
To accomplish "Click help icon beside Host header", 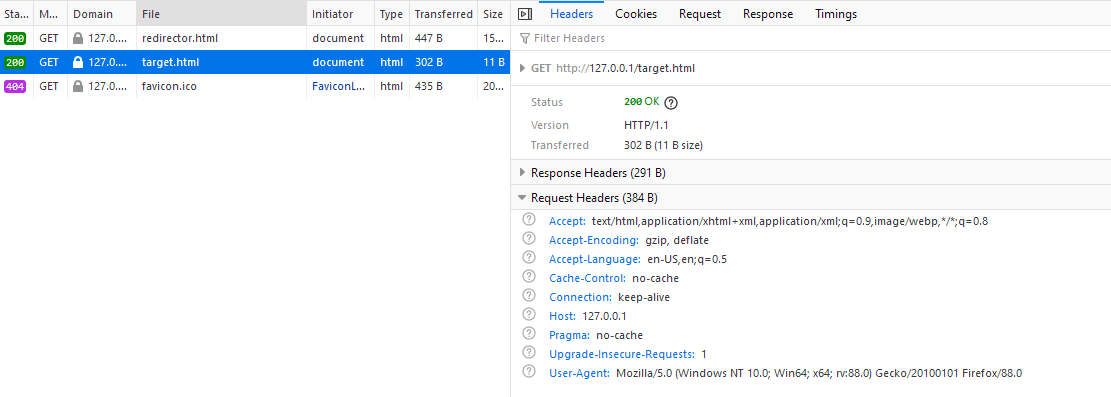I will point(528,315).
